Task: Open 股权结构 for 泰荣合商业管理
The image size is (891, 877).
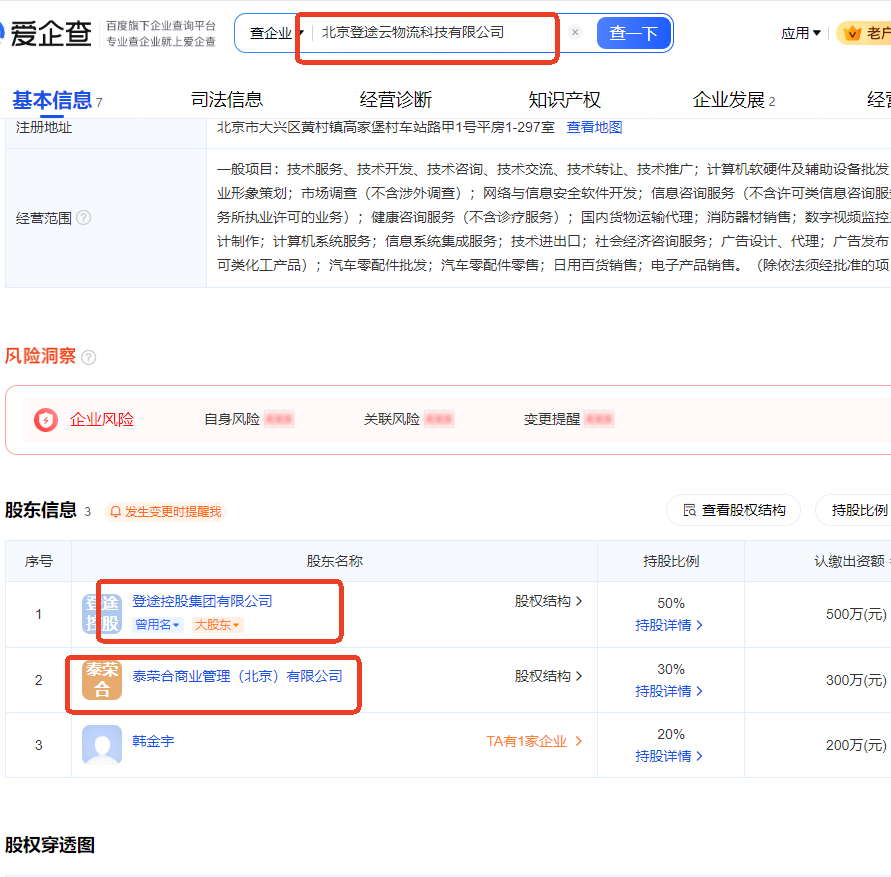Action: click(x=548, y=676)
